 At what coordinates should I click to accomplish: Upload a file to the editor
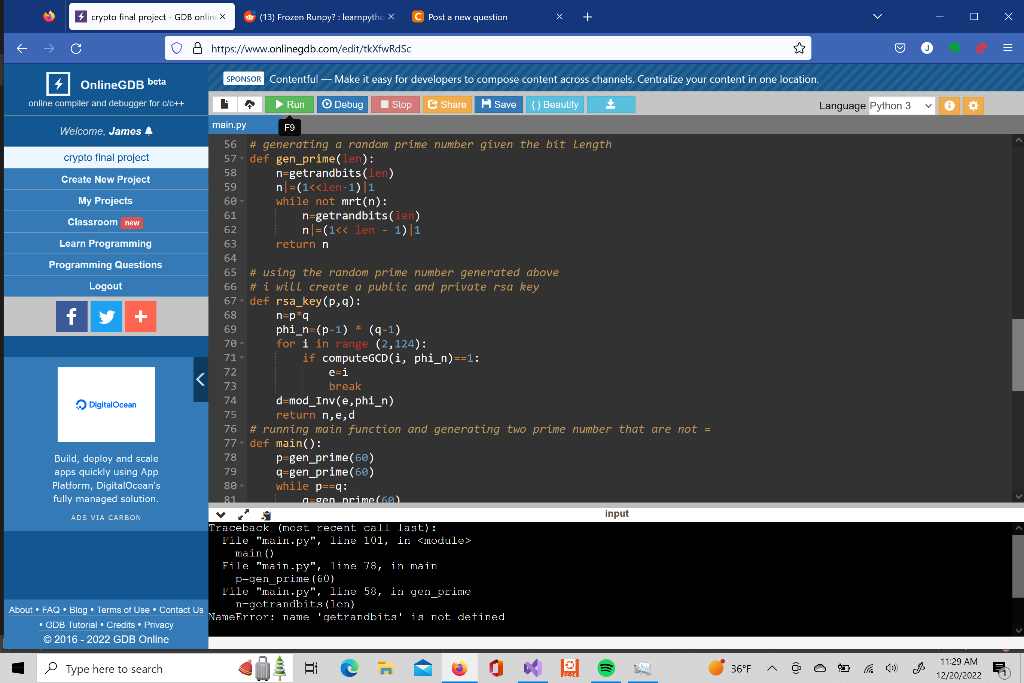(x=250, y=103)
